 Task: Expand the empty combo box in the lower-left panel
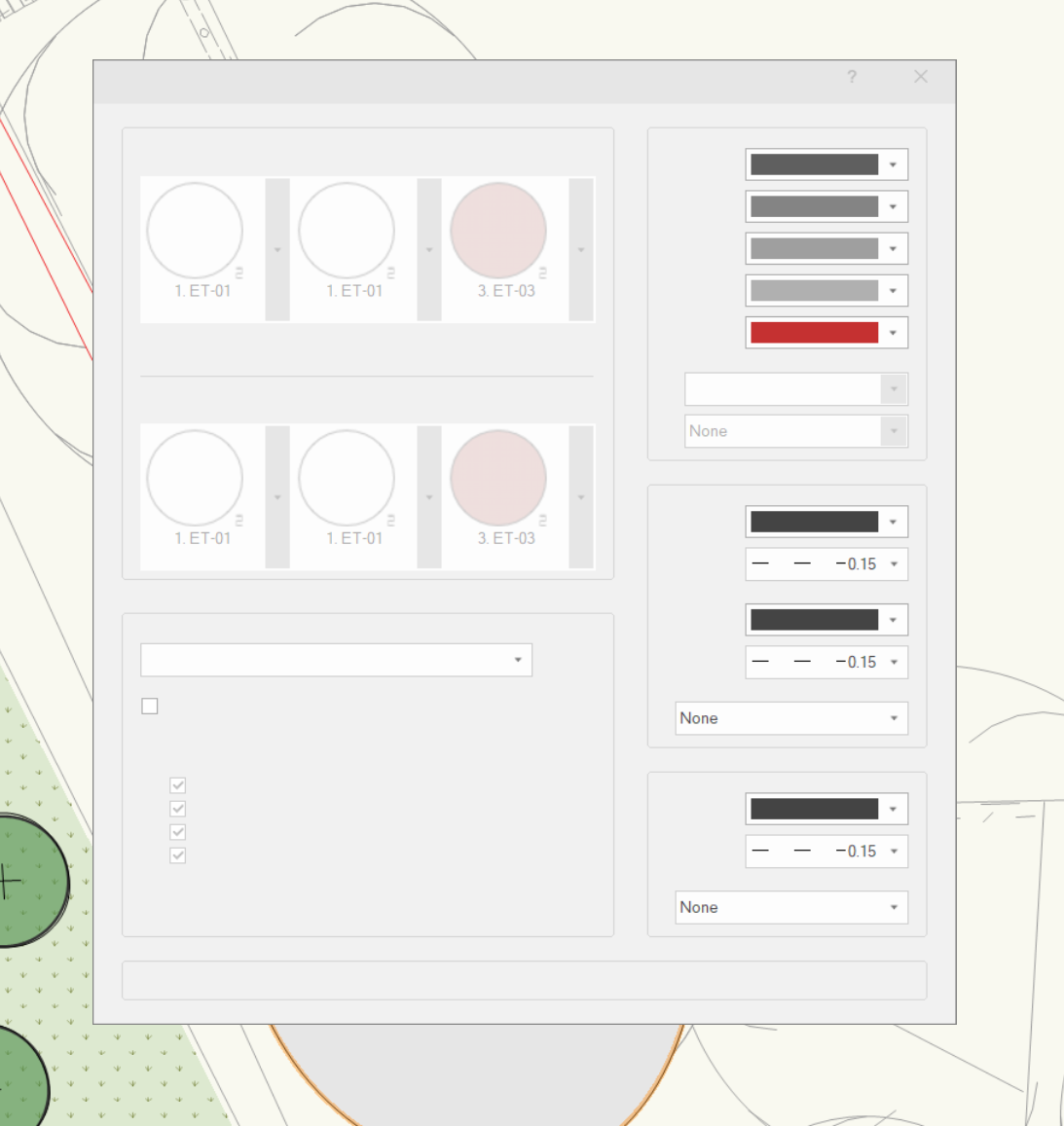coord(336,660)
